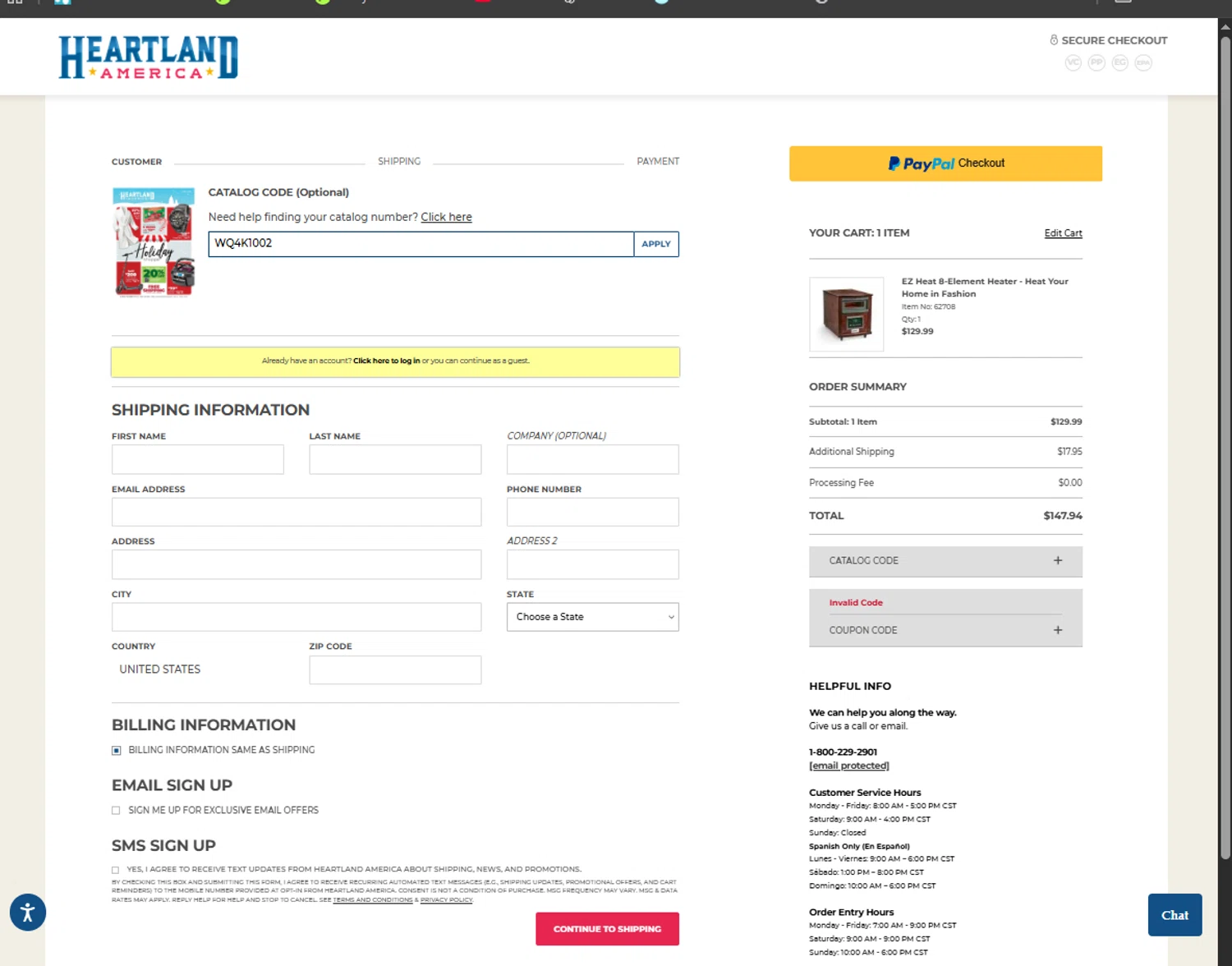Pay with PayPal Checkout button
The image size is (1232, 966).
click(x=945, y=163)
